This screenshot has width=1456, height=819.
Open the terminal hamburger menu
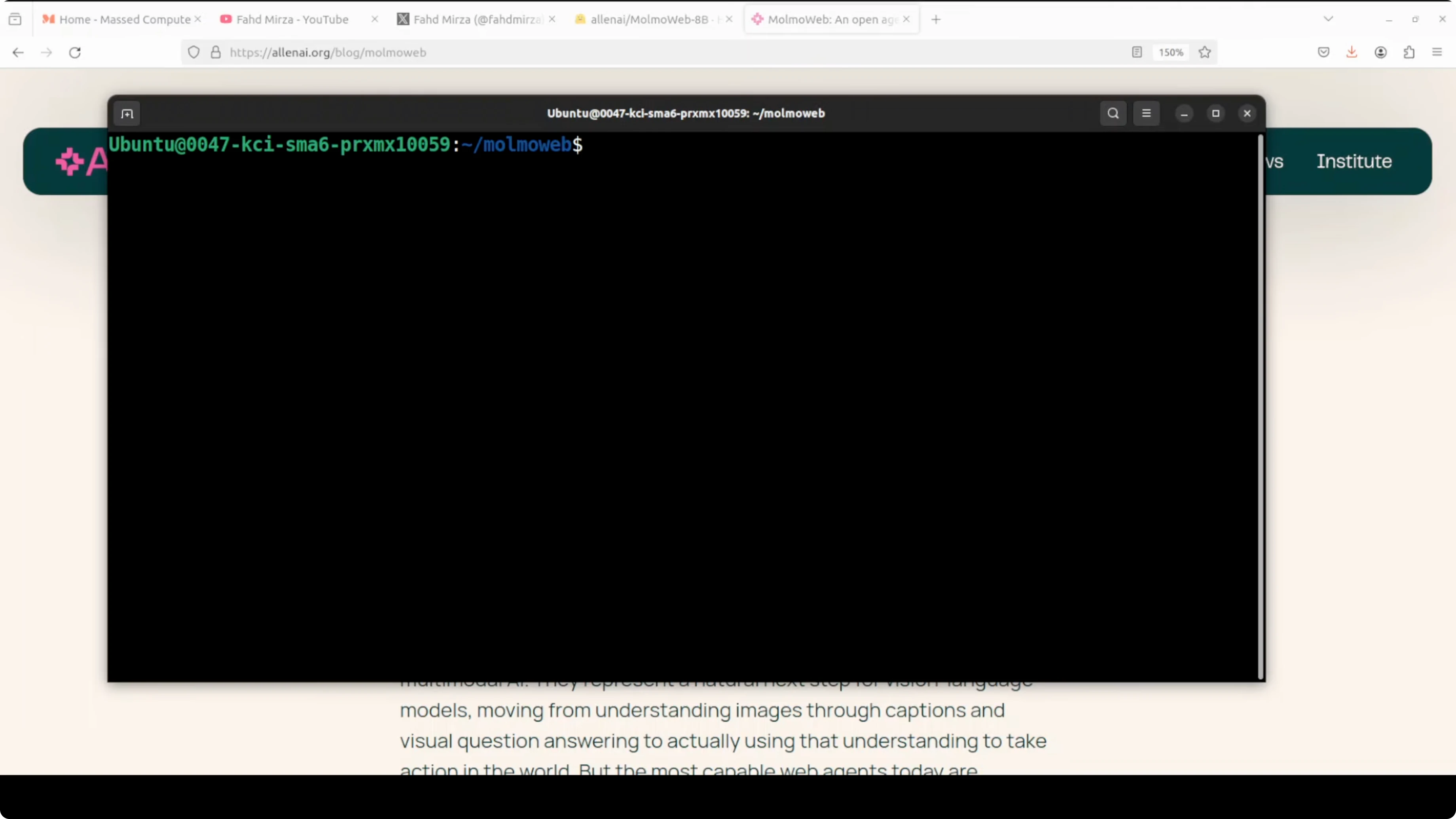point(1146,114)
